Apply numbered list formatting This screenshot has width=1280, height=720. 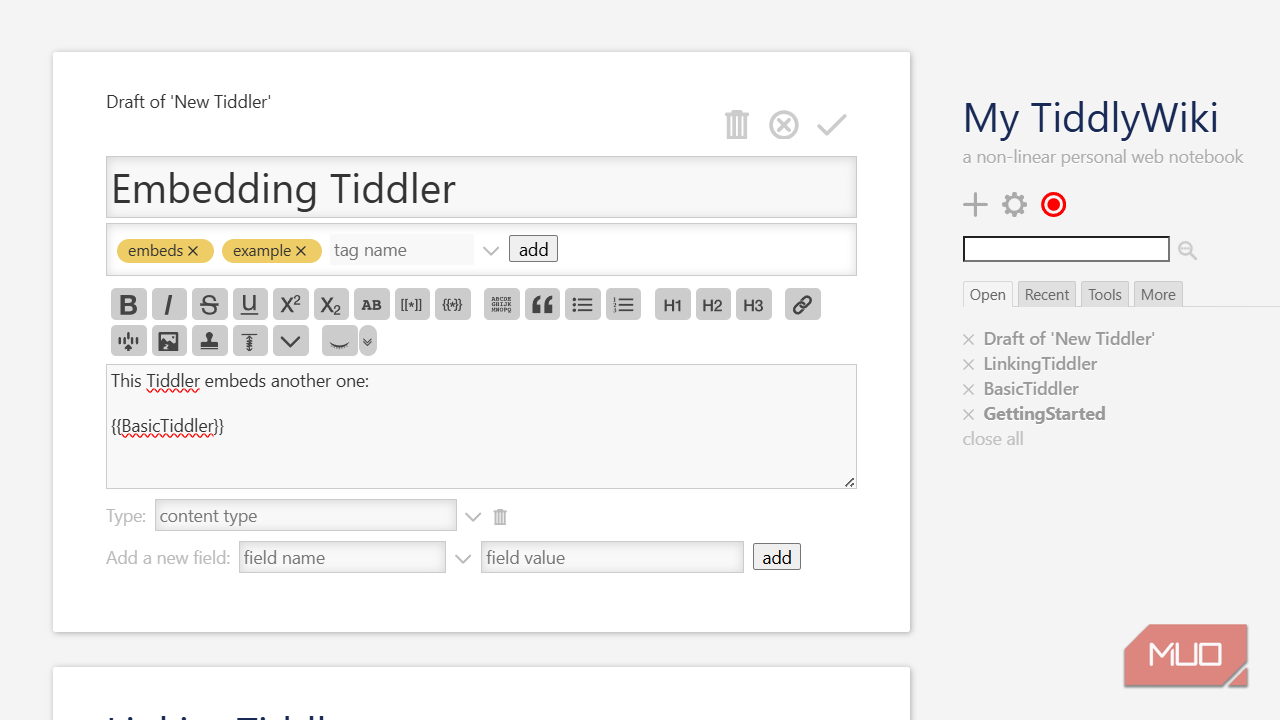623,305
